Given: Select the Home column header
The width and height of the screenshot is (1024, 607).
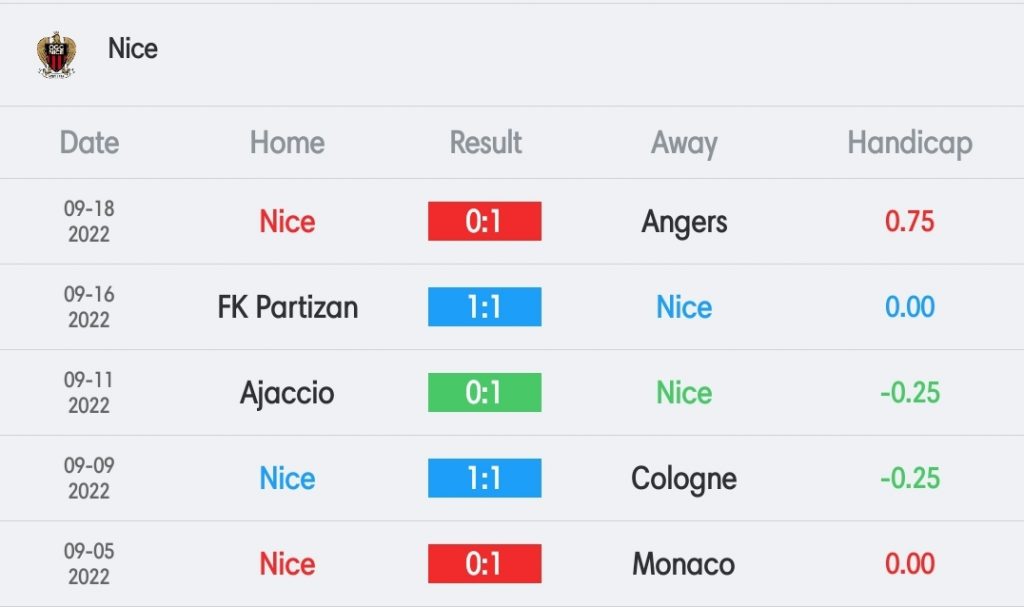Looking at the screenshot, I should 287,142.
